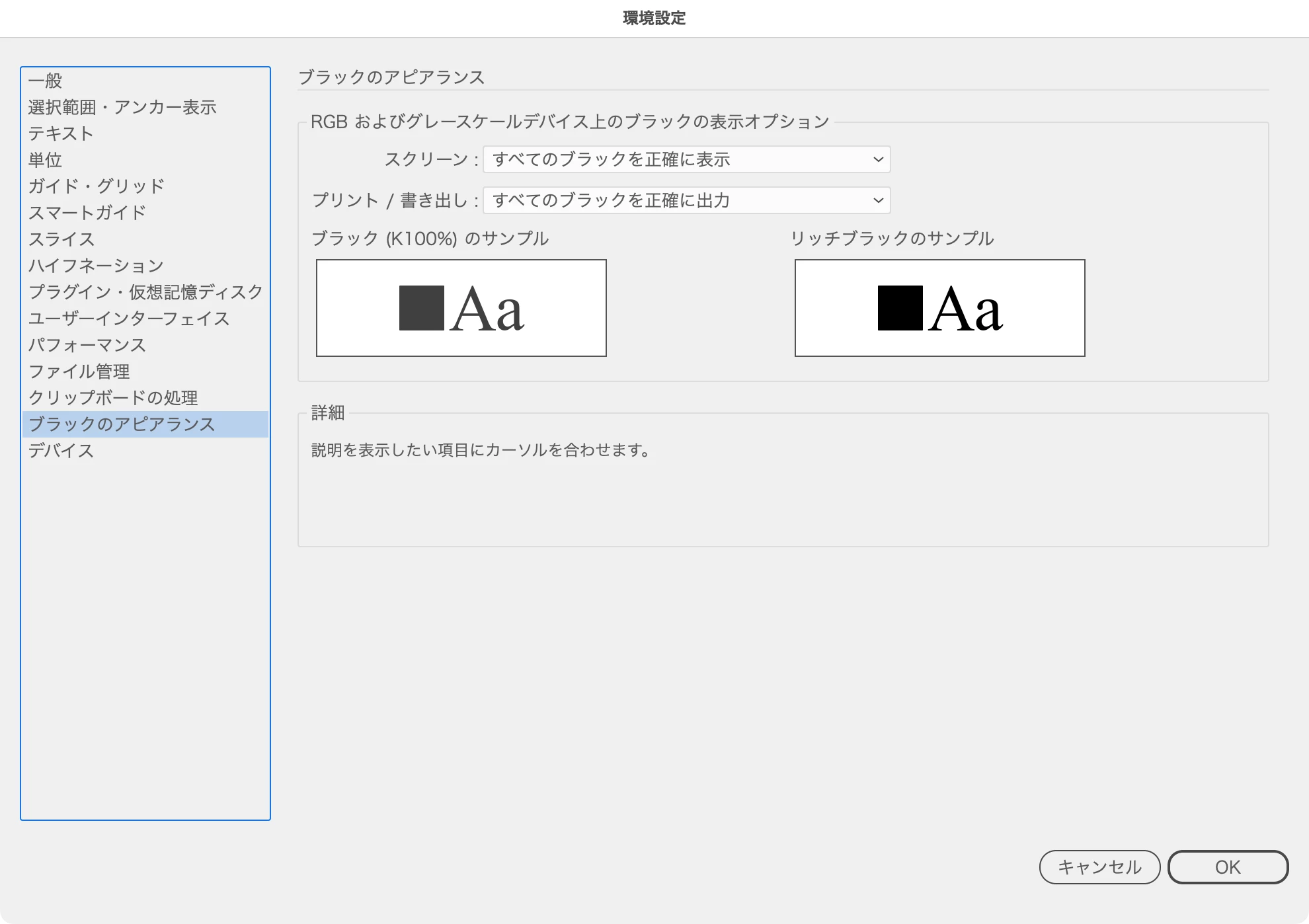Select ガイド・グリッド in sidebar

pos(97,186)
